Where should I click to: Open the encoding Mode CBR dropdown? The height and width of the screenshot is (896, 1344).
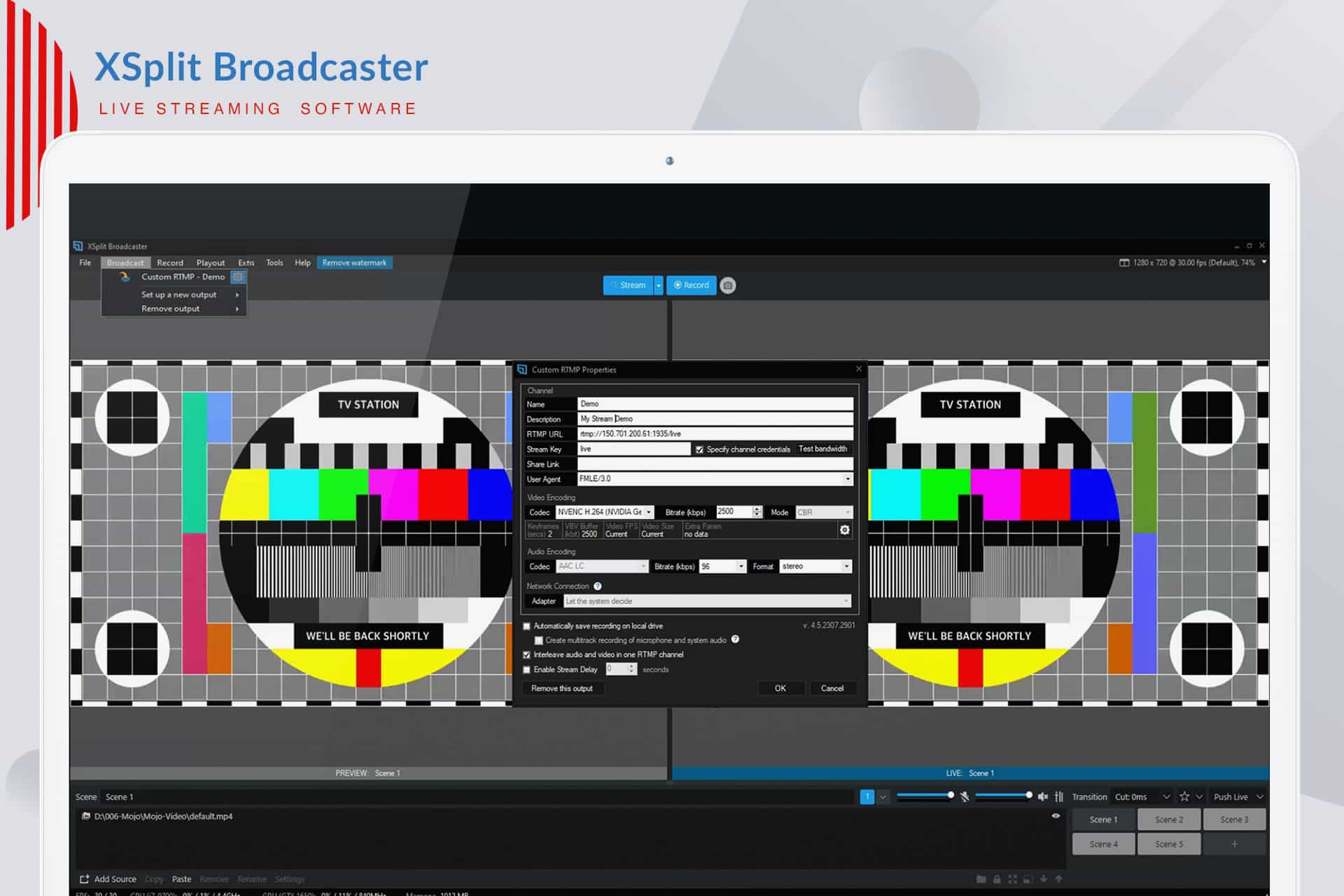click(x=848, y=512)
